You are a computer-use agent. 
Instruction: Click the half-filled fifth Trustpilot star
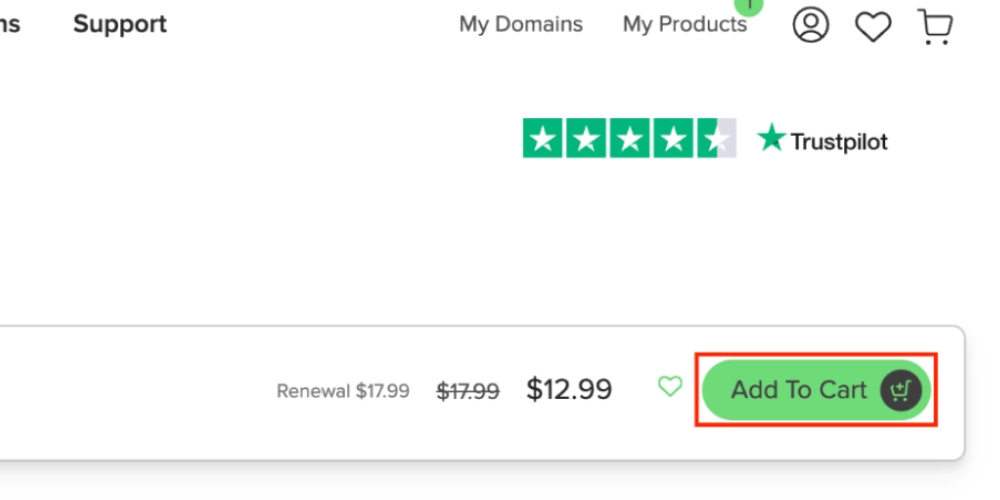(715, 139)
